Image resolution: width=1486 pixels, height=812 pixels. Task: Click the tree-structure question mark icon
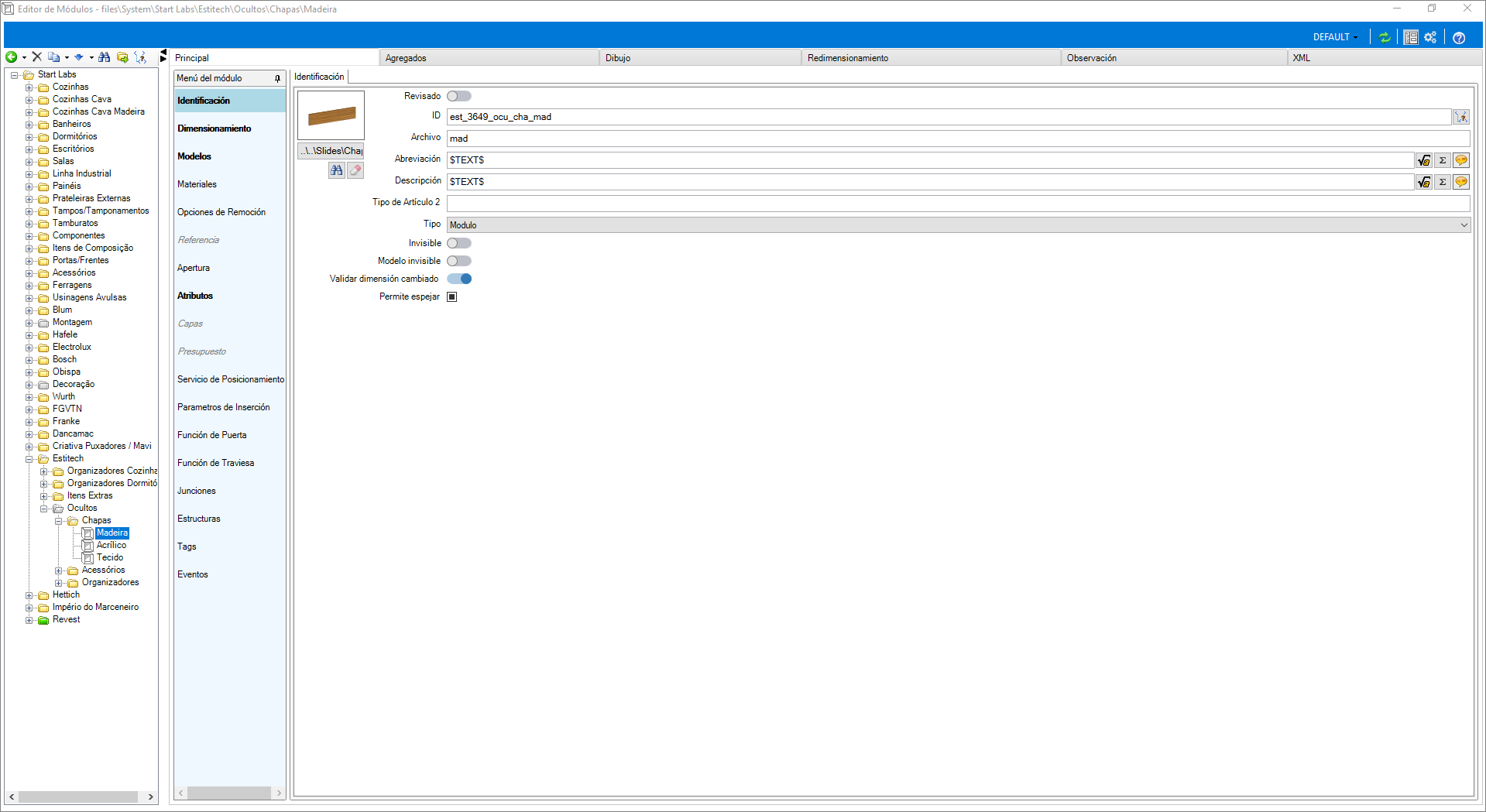point(140,57)
